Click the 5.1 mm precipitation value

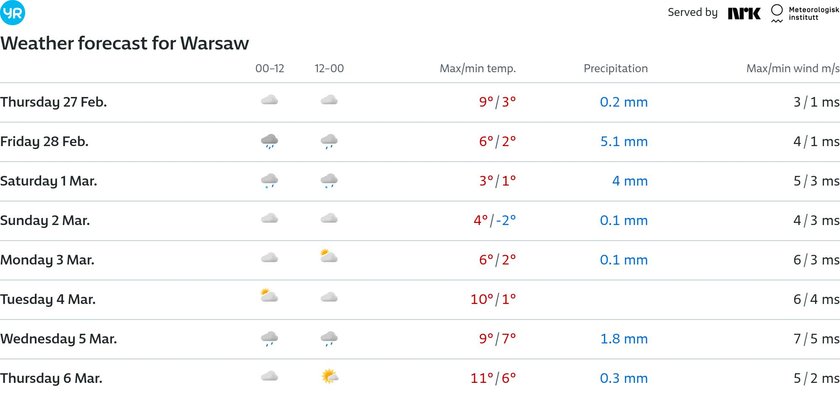(624, 142)
